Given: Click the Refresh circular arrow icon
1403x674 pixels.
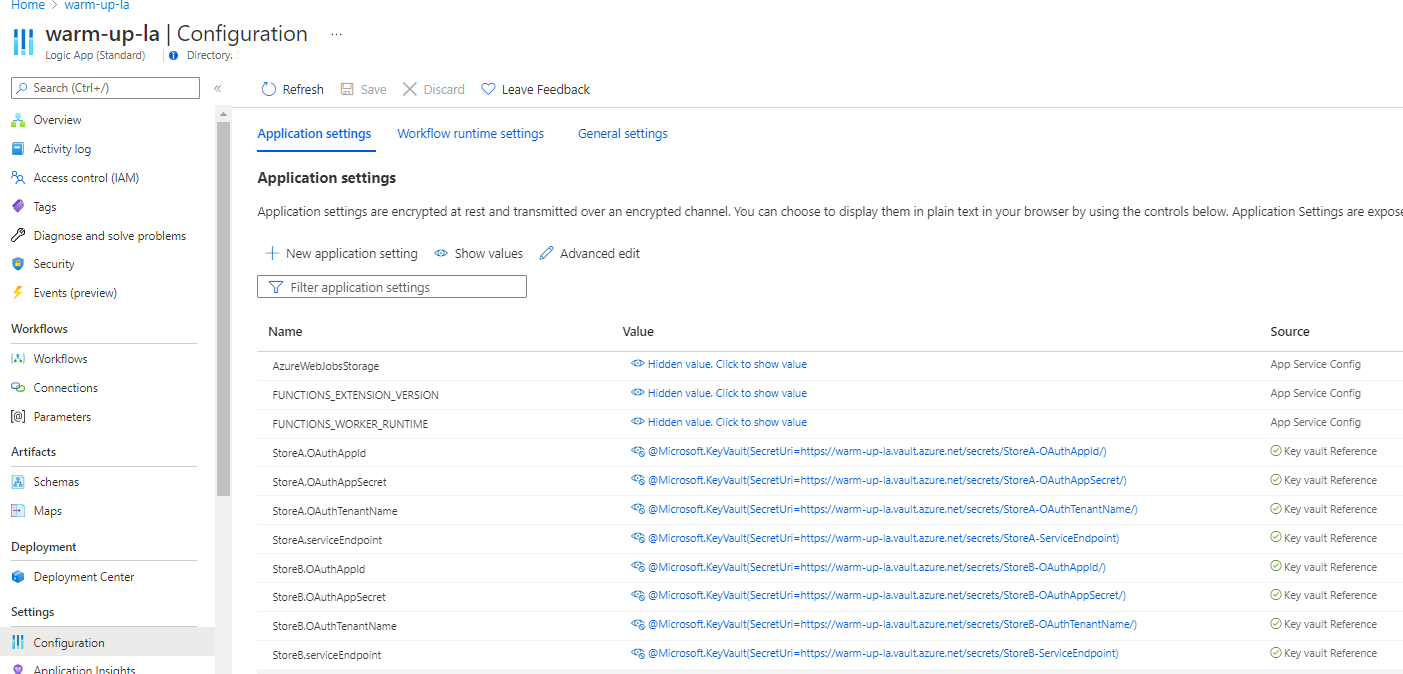Looking at the screenshot, I should tap(268, 89).
